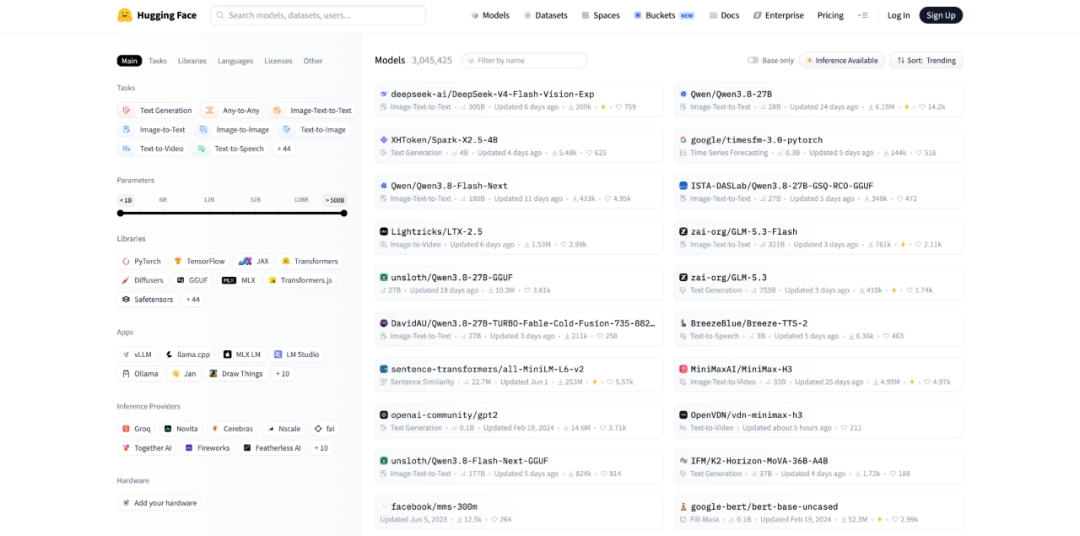
Task: Open the facebook/mms-300m model card
Action: (519, 513)
